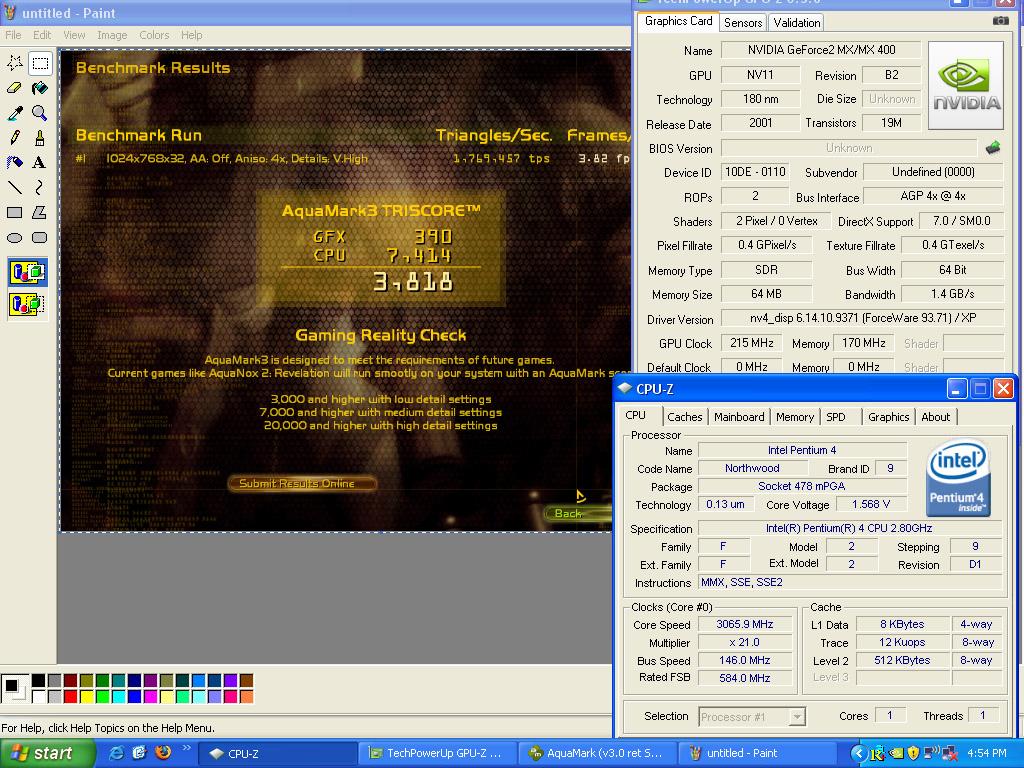Select the Text tool in Paint
The width and height of the screenshot is (1024, 768).
[40, 163]
